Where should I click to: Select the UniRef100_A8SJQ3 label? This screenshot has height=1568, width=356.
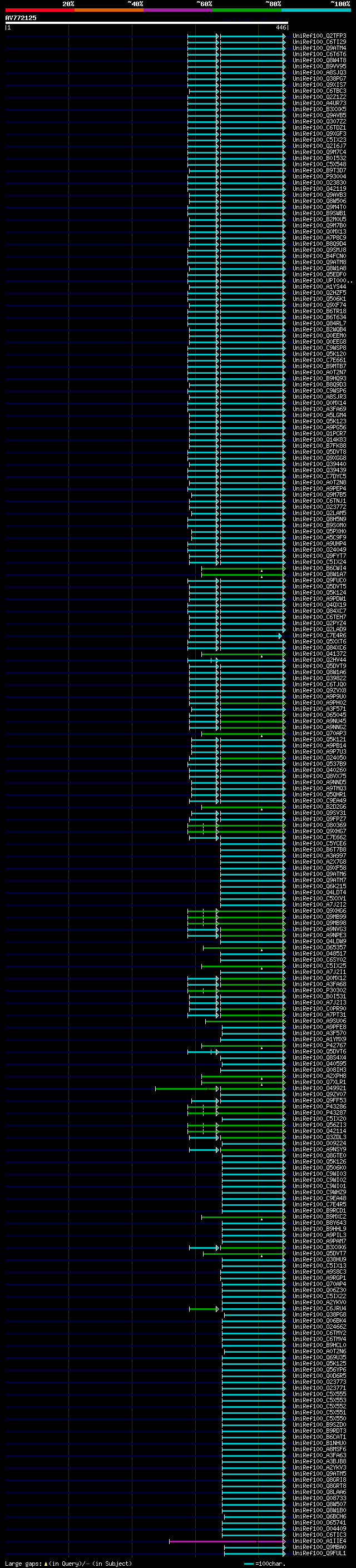tap(319, 72)
